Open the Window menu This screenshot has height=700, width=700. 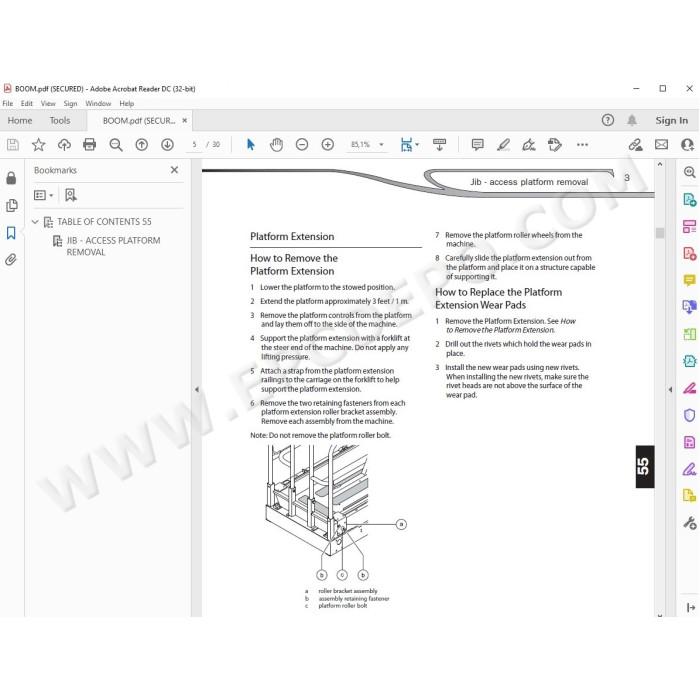coord(98,104)
